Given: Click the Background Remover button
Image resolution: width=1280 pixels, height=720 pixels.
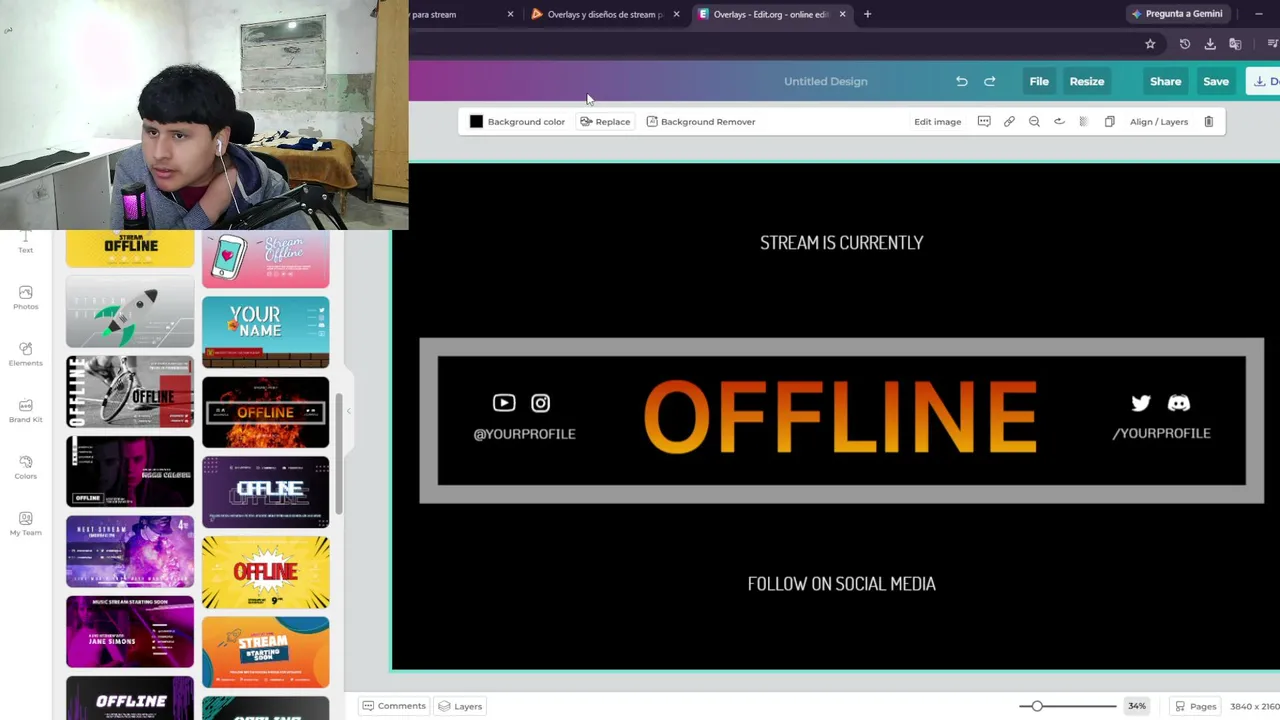Looking at the screenshot, I should click(x=701, y=122).
